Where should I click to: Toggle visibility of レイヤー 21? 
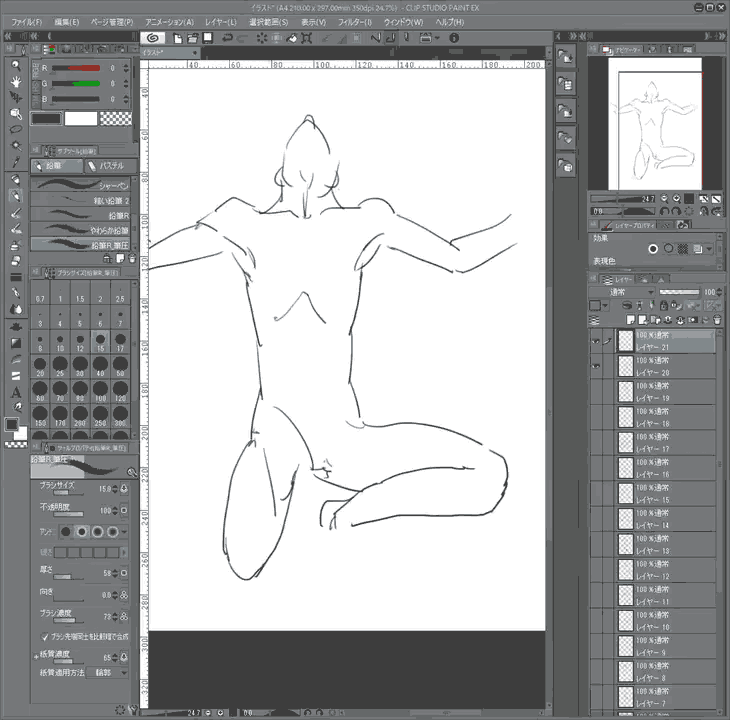(x=594, y=340)
